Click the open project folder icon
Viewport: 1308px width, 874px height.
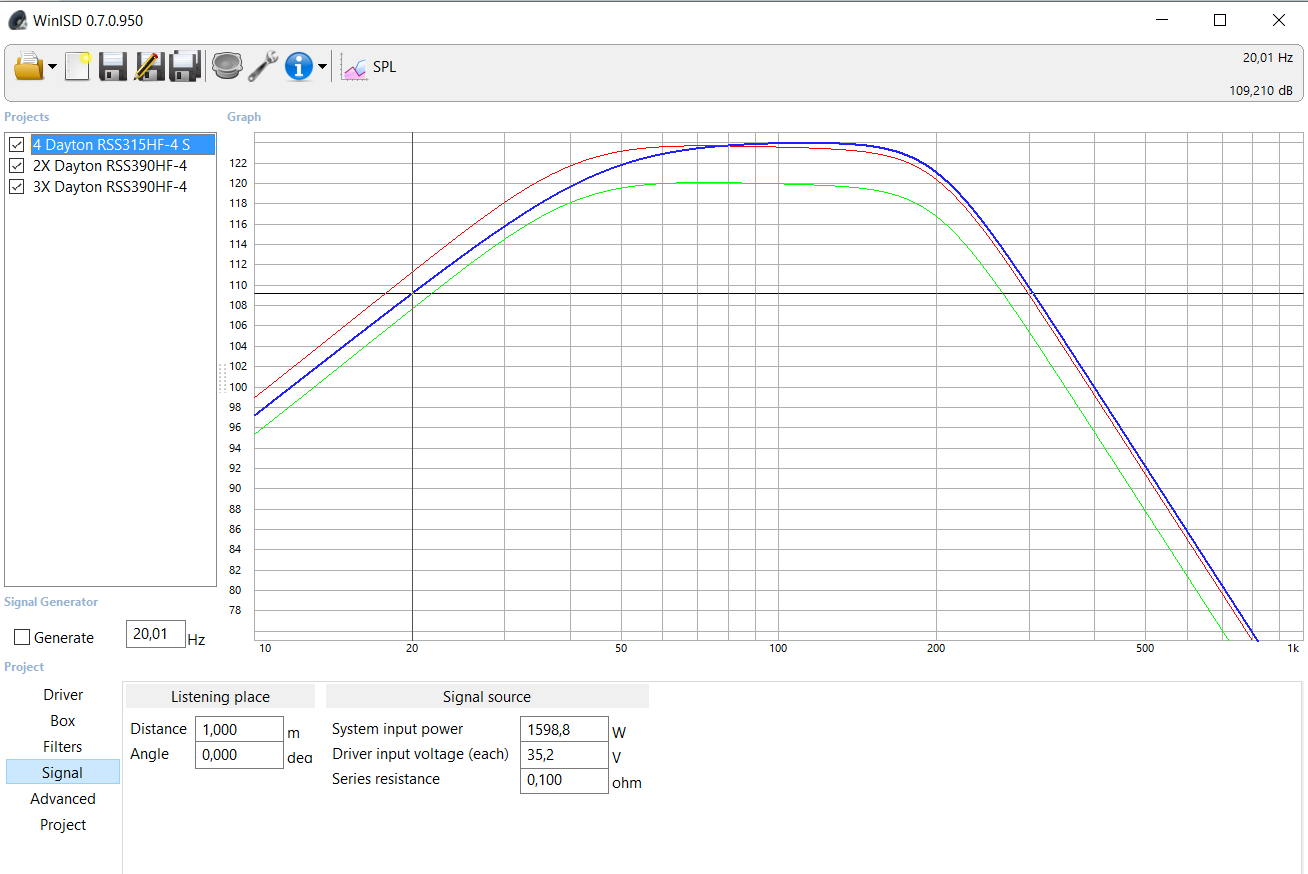click(x=29, y=67)
